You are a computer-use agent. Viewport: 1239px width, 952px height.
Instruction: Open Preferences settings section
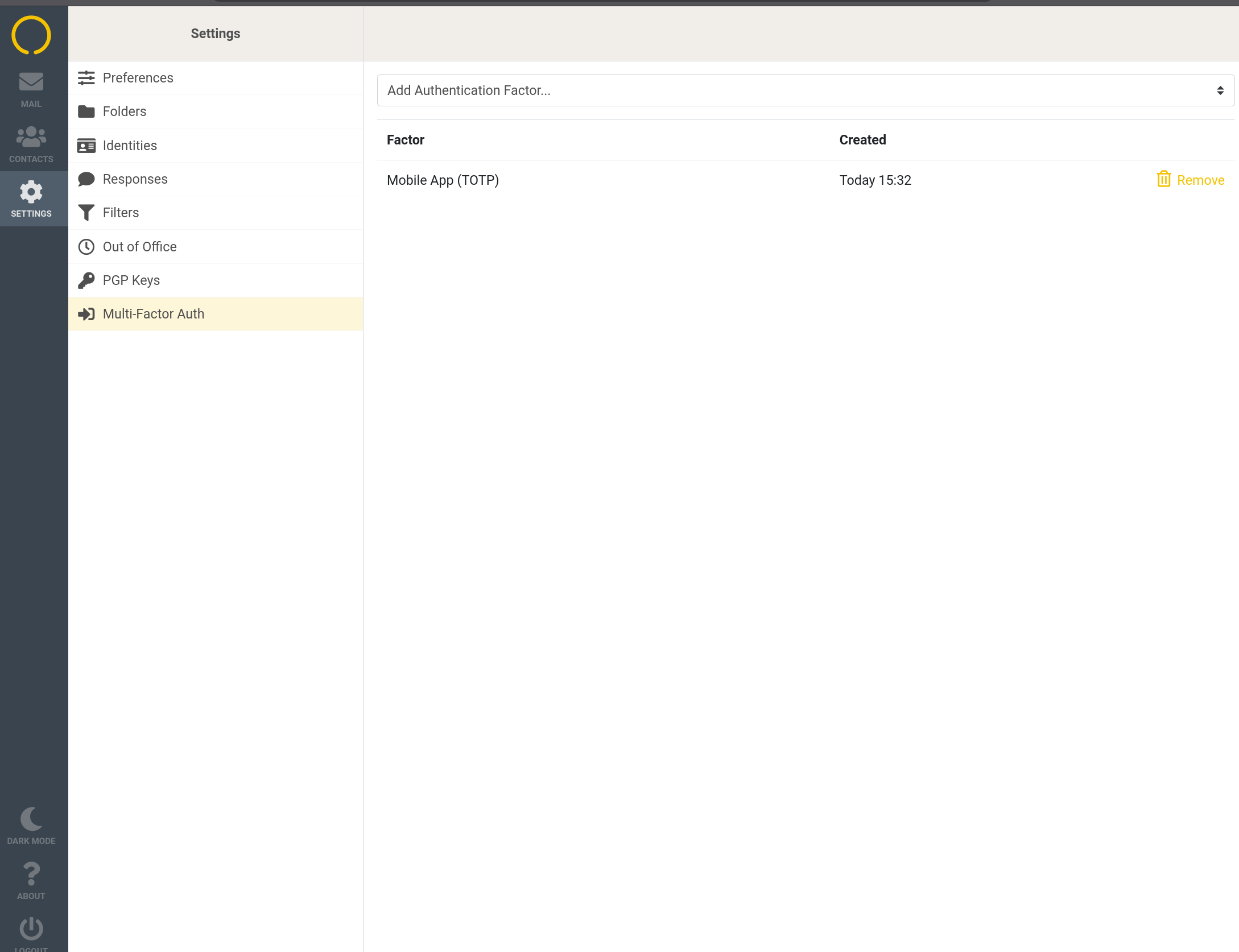coord(138,78)
